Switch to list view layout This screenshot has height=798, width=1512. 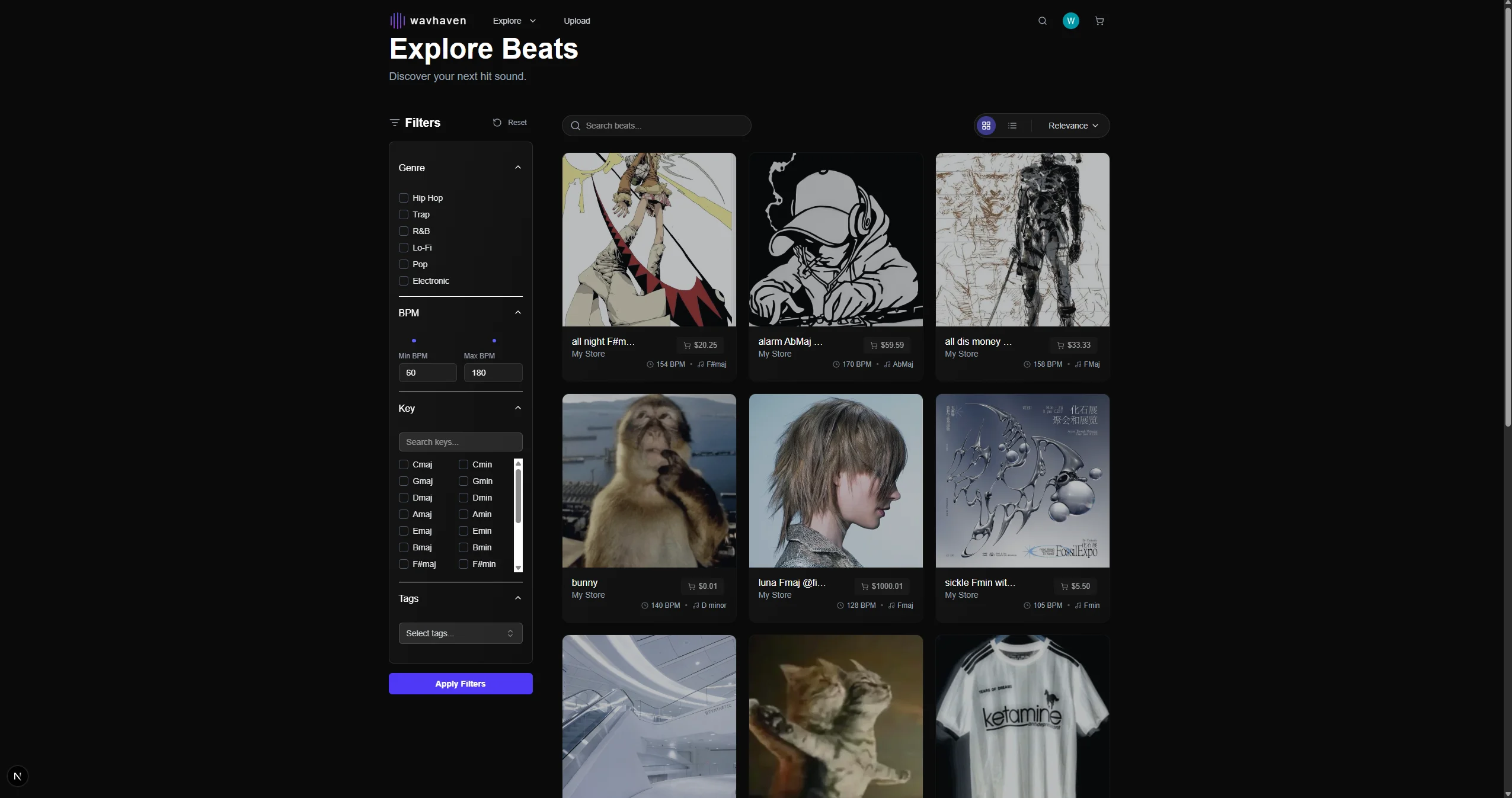point(1012,126)
